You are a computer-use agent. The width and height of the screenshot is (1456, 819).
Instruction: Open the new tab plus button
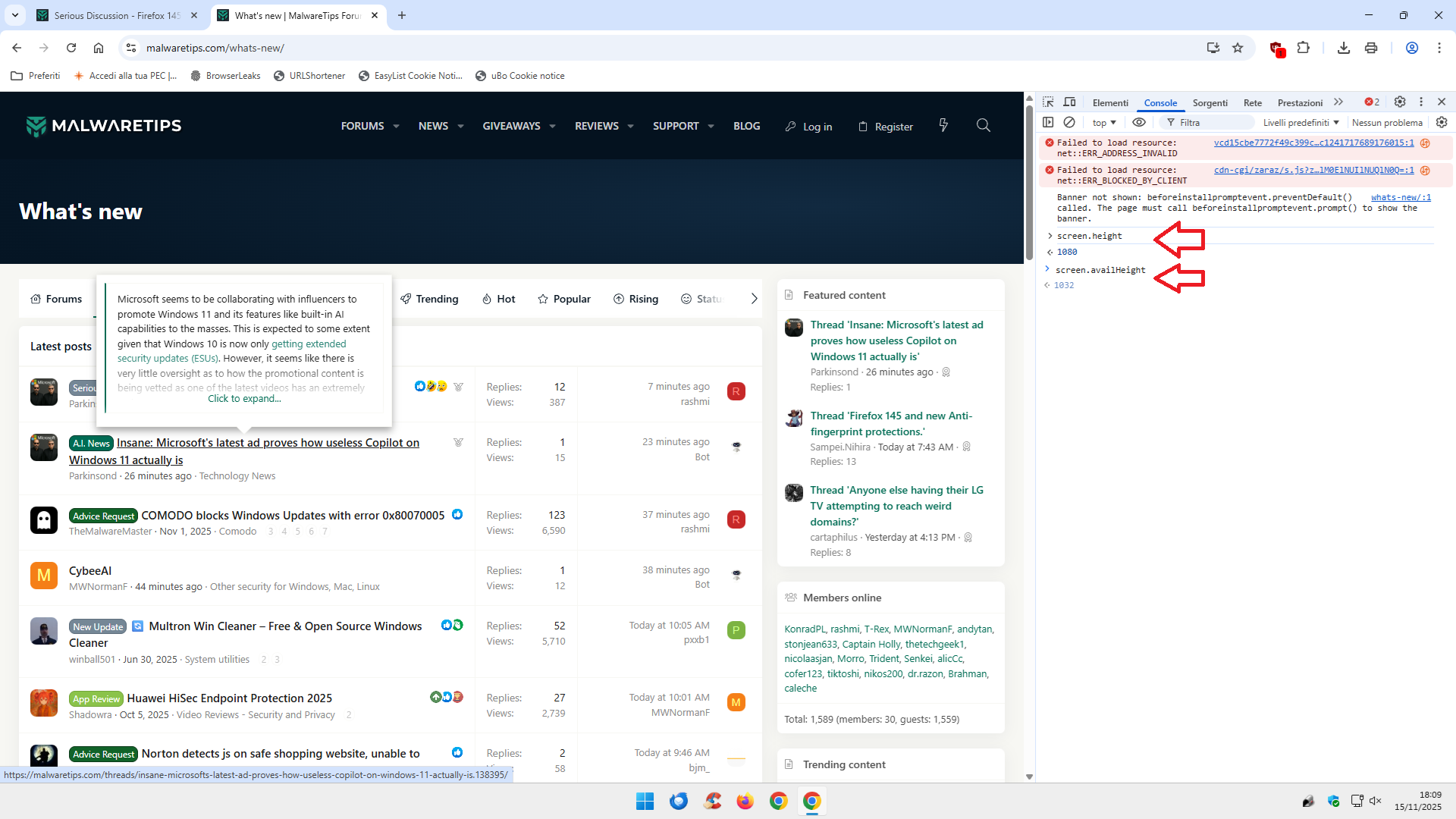[x=402, y=15]
